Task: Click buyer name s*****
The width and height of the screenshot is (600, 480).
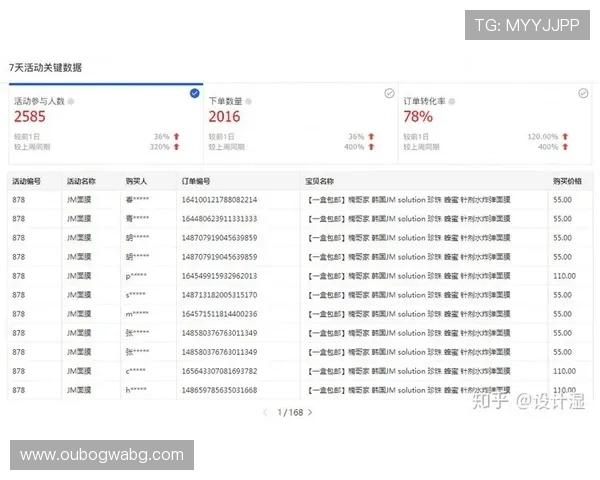Action: point(135,295)
